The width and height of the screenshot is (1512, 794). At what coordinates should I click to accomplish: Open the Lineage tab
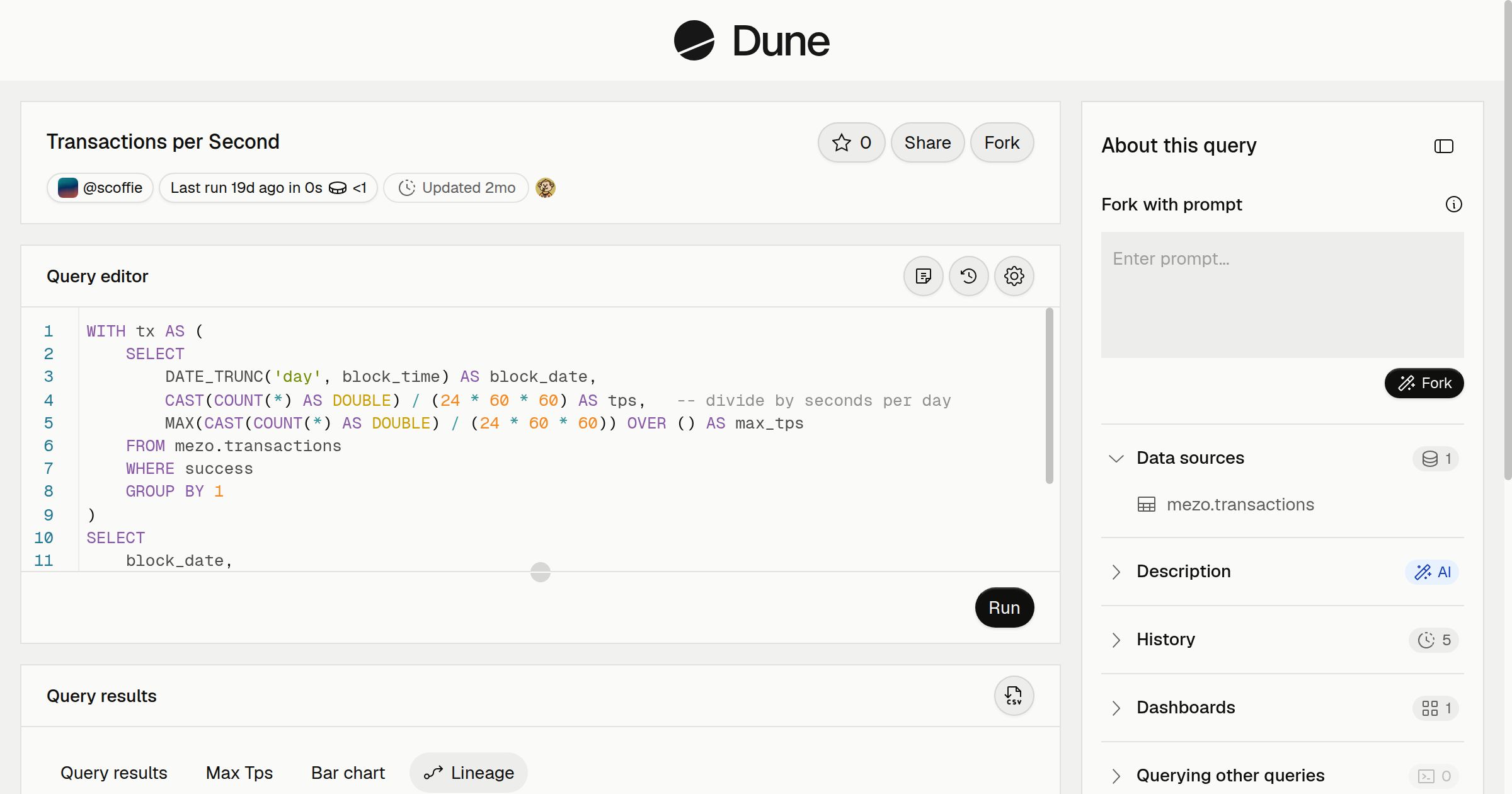point(469,773)
